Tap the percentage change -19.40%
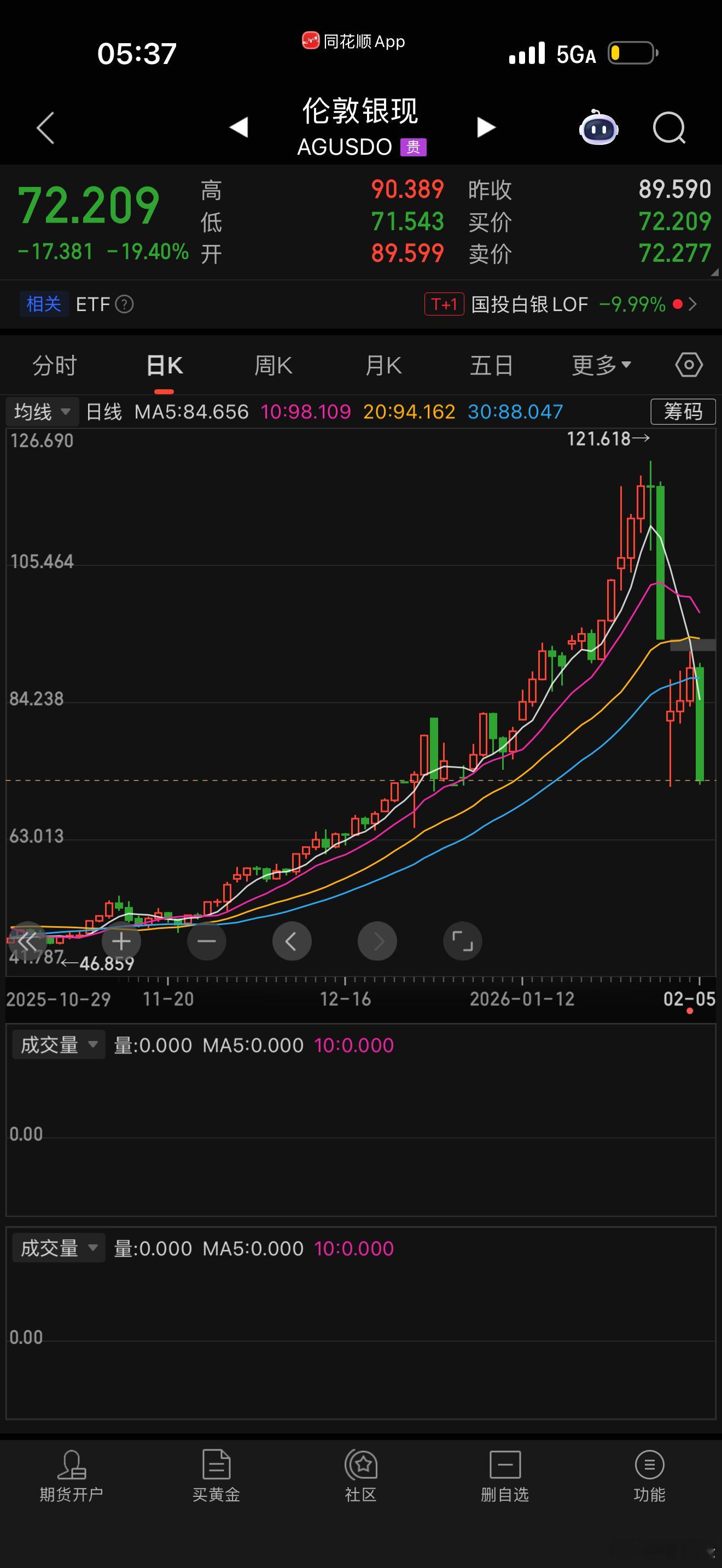The width and height of the screenshot is (722, 1568). point(148,251)
